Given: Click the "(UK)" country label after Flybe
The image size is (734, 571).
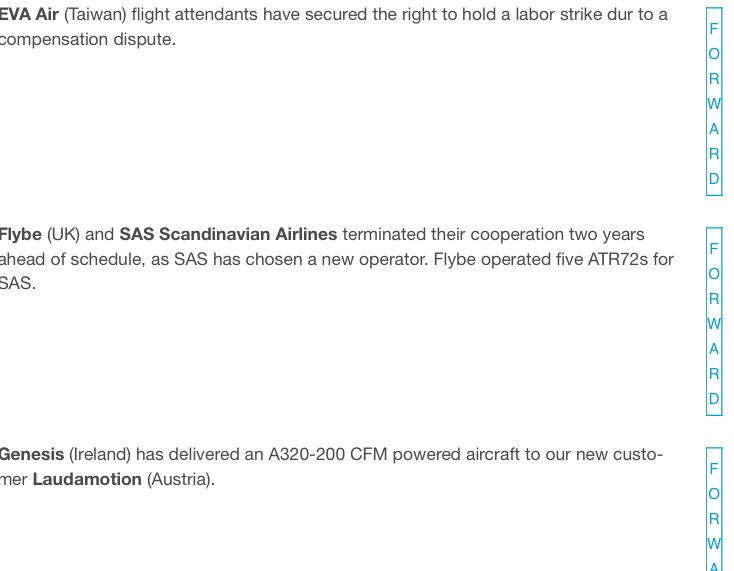Looking at the screenshot, I should (63, 235).
